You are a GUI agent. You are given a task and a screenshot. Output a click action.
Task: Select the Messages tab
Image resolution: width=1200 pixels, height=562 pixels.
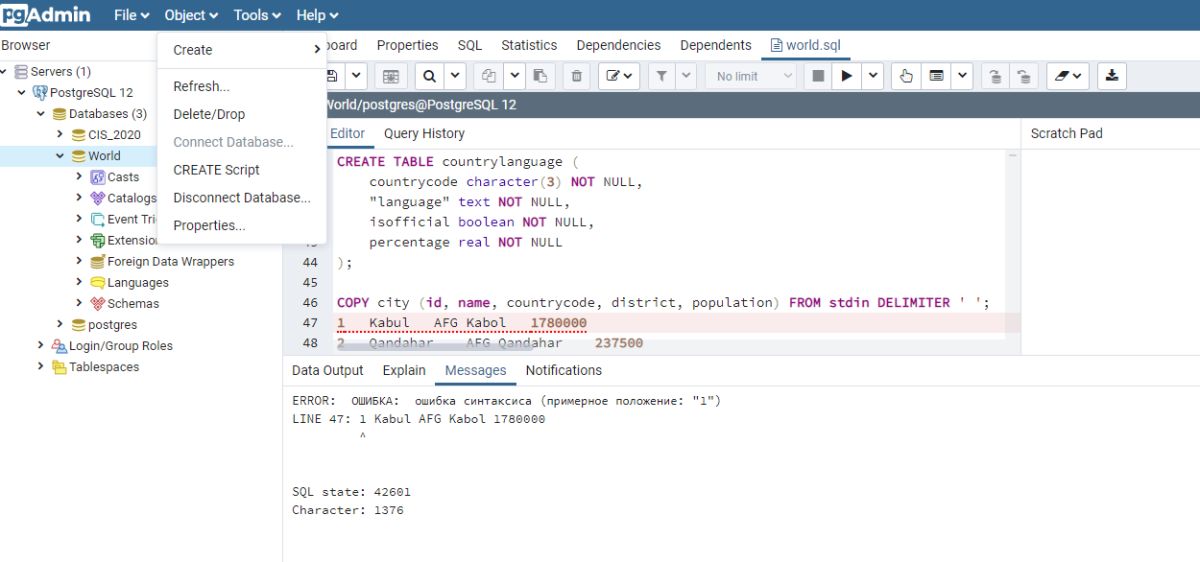[x=476, y=370]
